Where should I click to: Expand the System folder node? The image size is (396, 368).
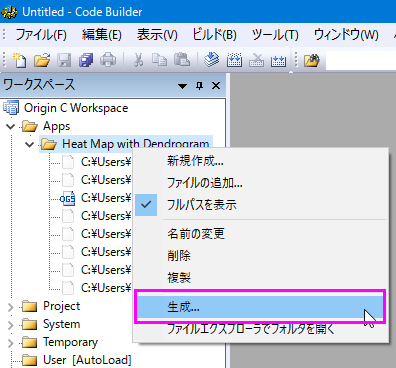(x=11, y=324)
